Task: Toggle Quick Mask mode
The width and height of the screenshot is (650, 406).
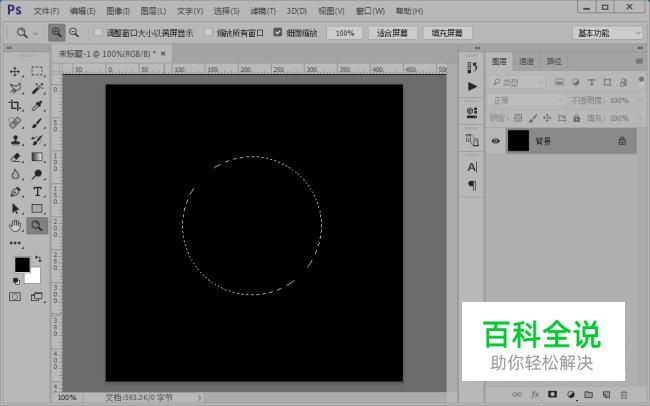Action: tap(15, 297)
